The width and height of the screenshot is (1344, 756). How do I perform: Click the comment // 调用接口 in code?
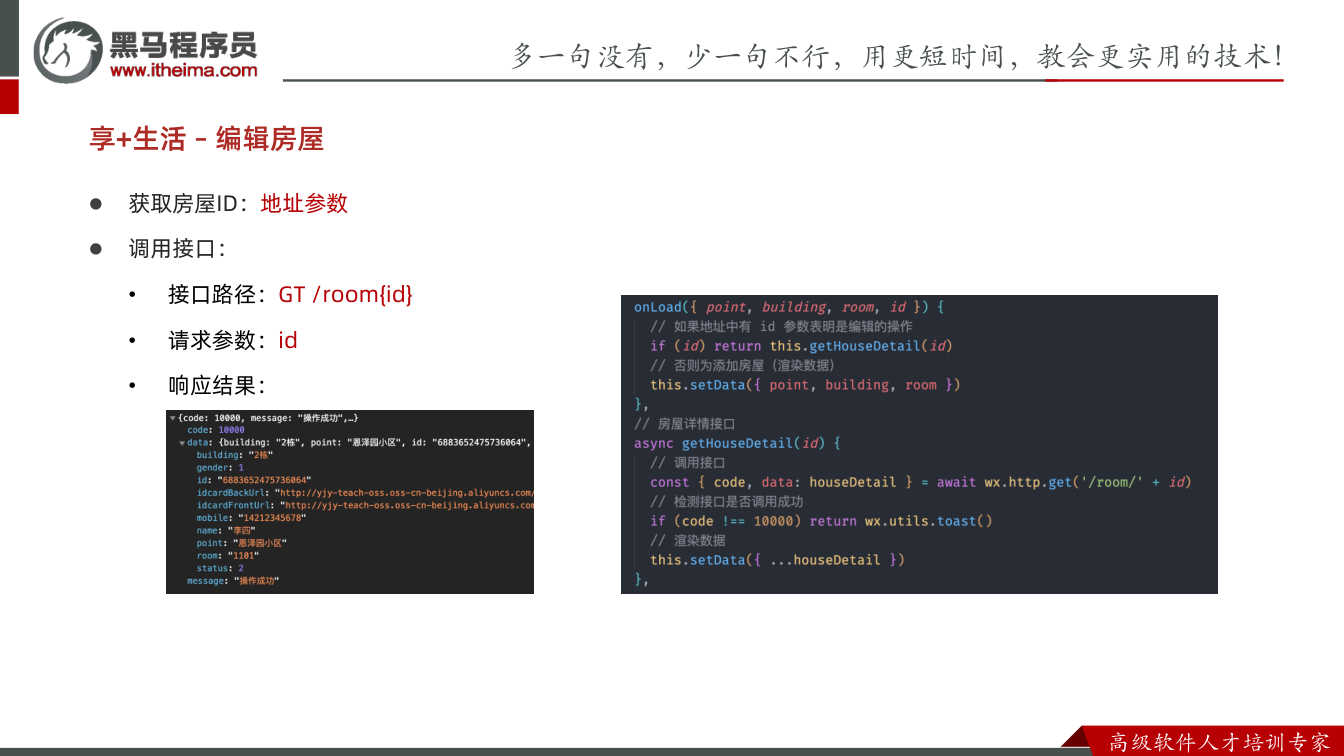(687, 463)
